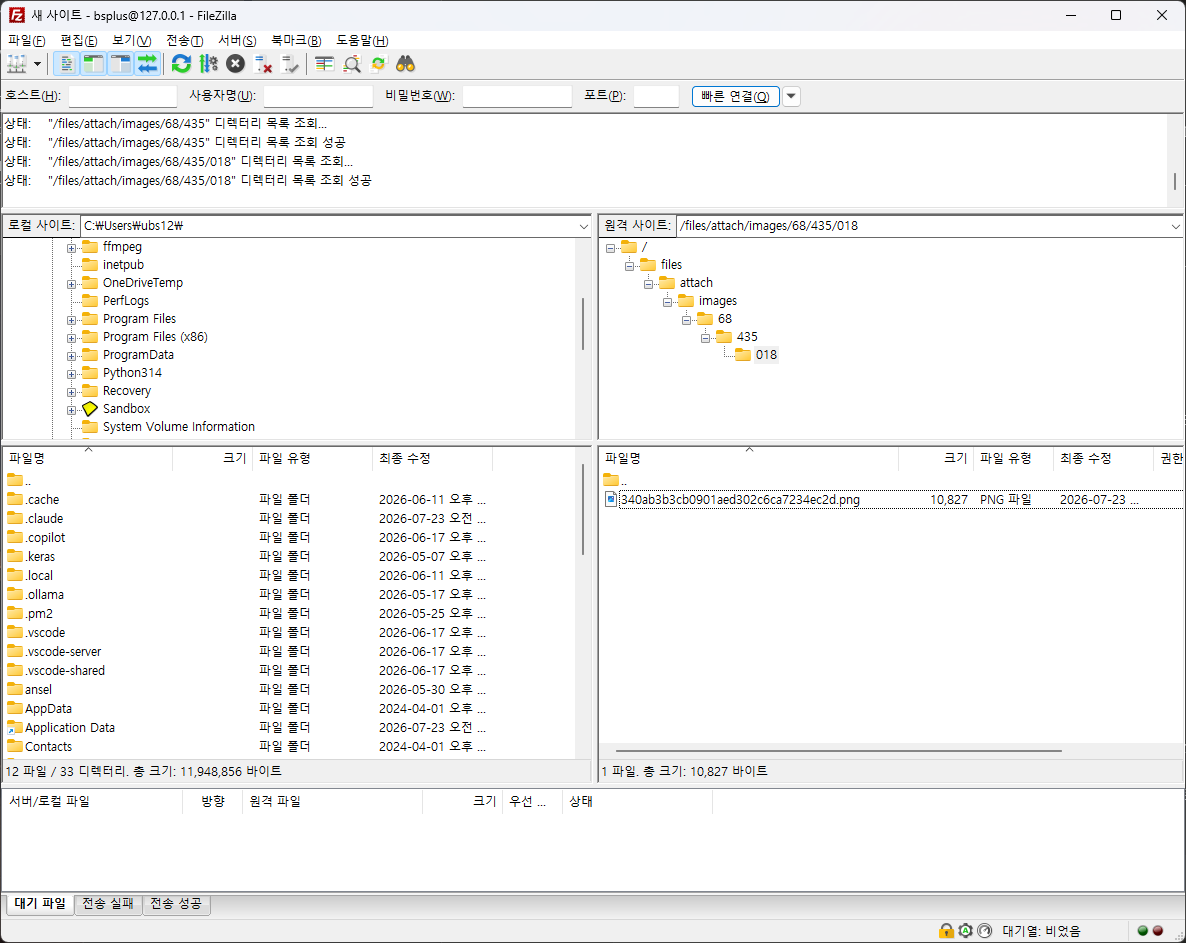The height and width of the screenshot is (943, 1186).
Task: Switch to the 전송 실패 tab
Action: 107,904
